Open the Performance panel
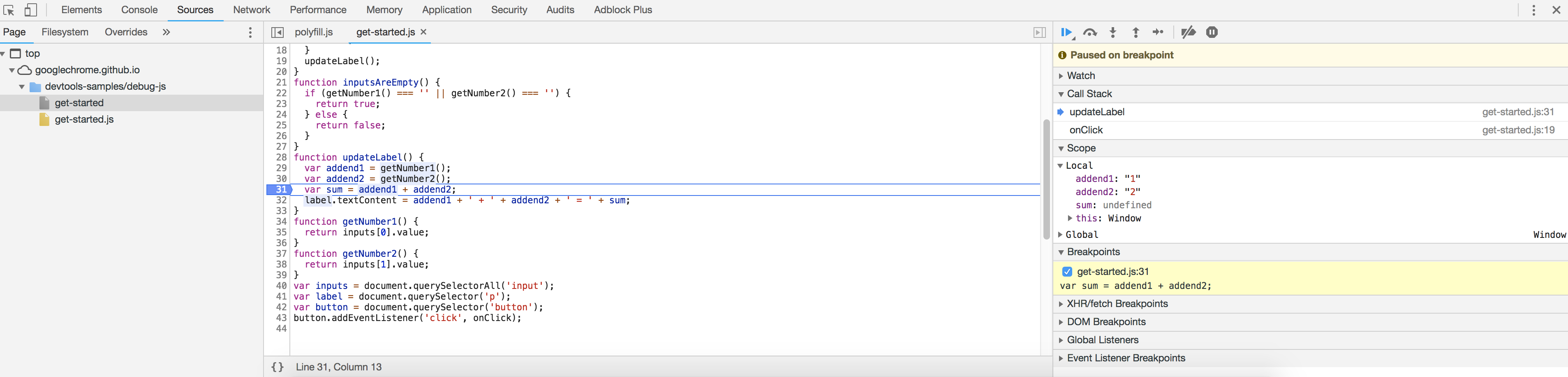The image size is (1568, 377). pos(318,10)
